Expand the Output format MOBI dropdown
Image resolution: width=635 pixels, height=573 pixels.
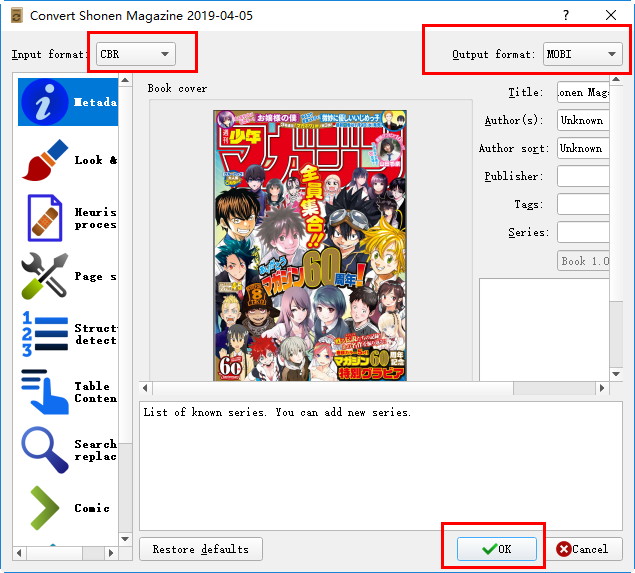582,54
